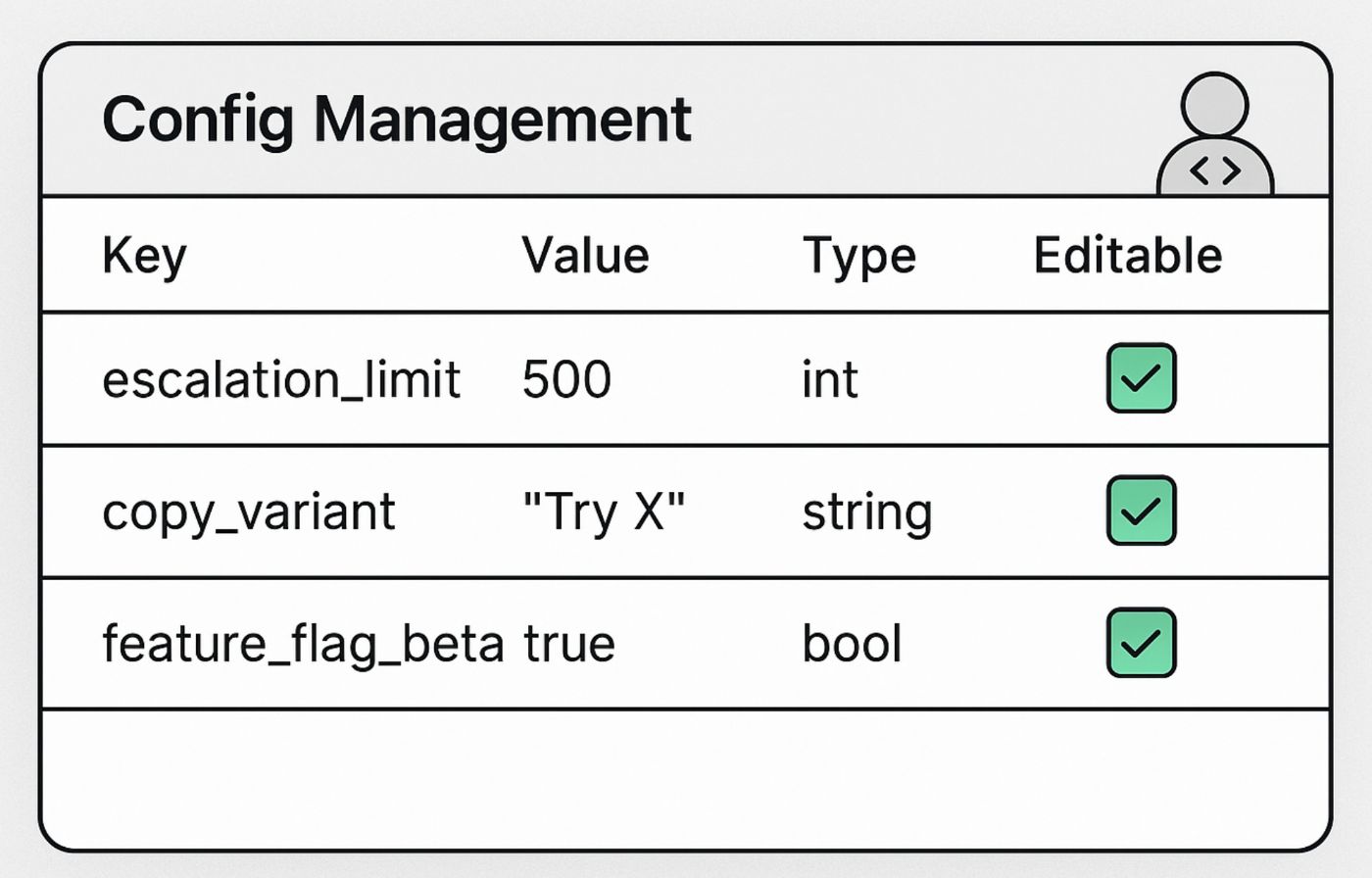Click the empty row below feature_flag_beta
Image resolution: width=1372 pixels, height=878 pixels.
coord(686,779)
